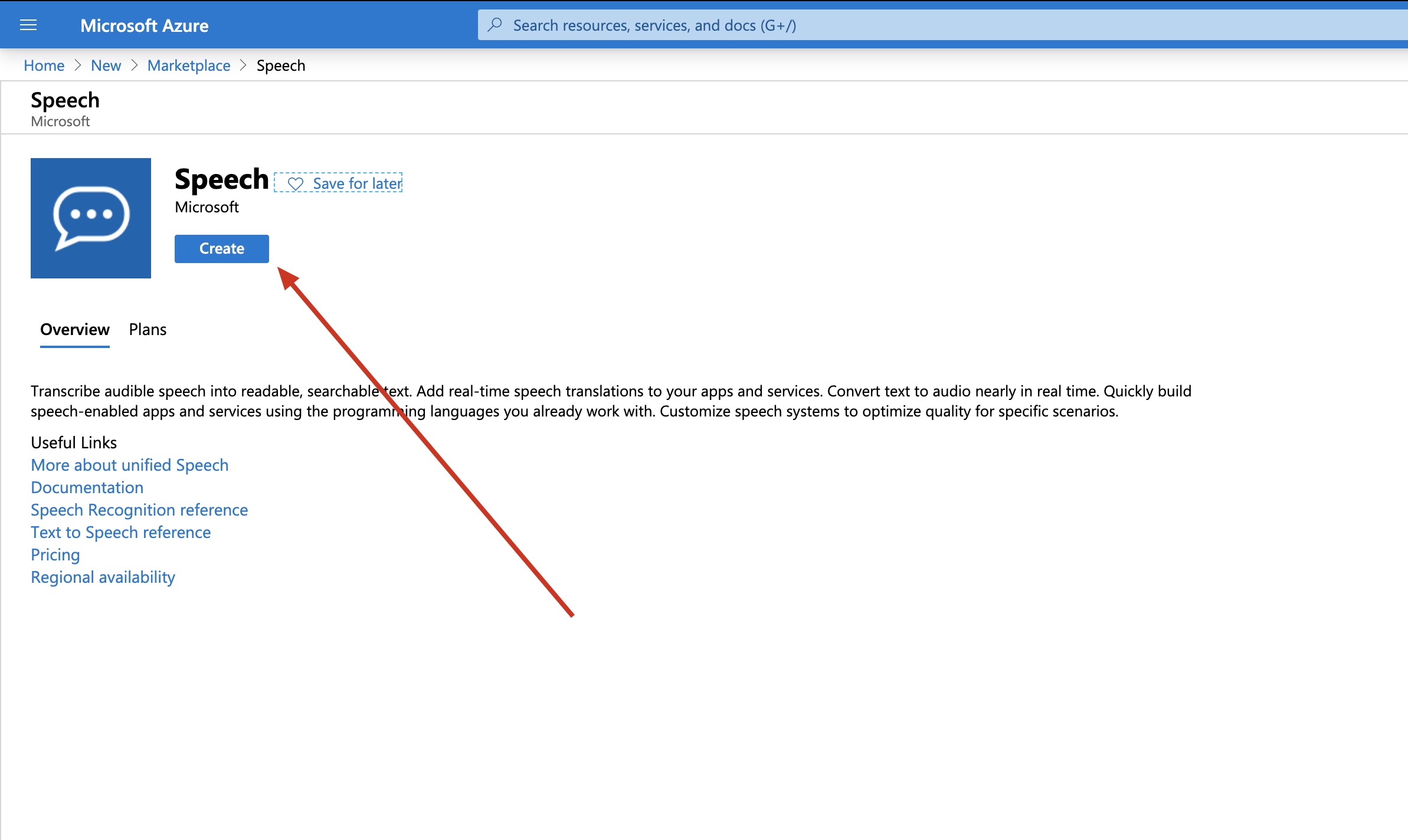Open Marketplace breadcrumb link
The image size is (1408, 840).
189,65
